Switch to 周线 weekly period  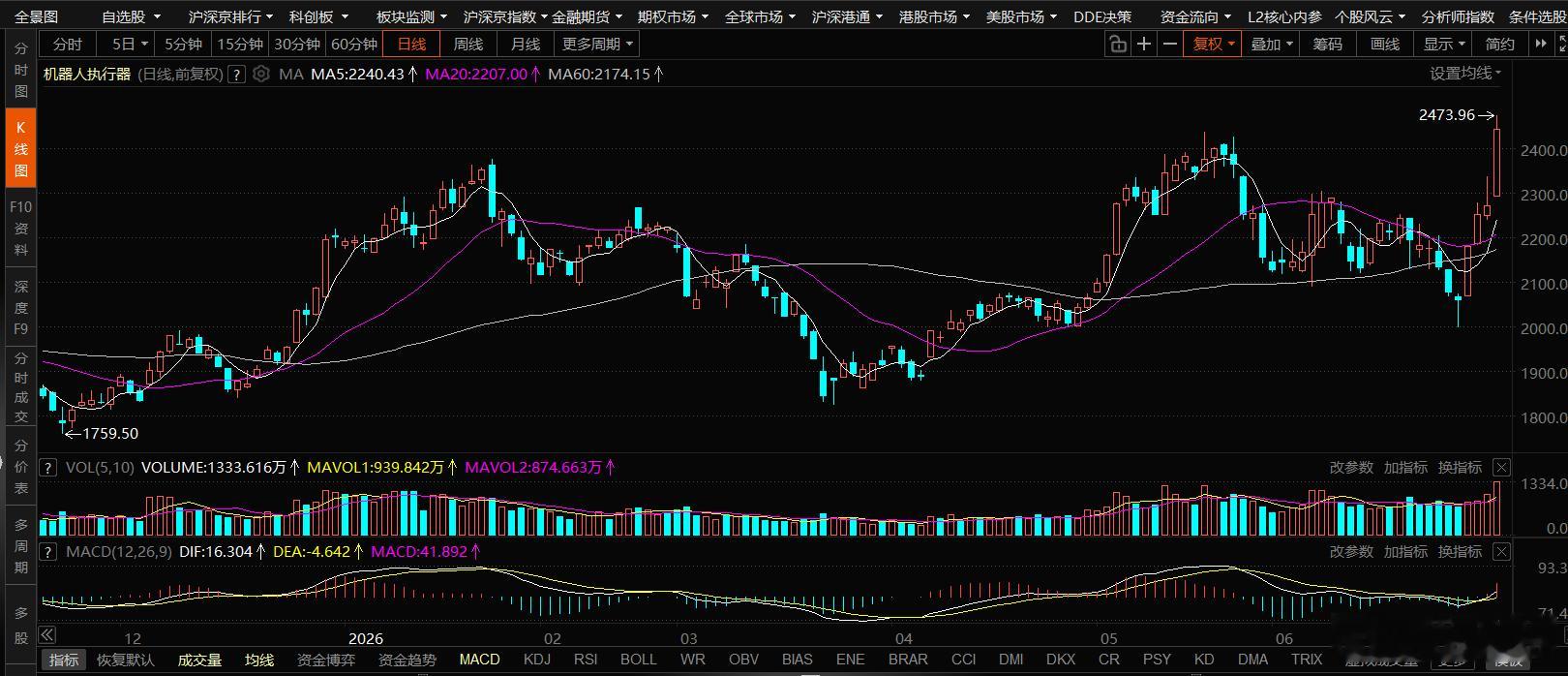pyautogui.click(x=468, y=45)
